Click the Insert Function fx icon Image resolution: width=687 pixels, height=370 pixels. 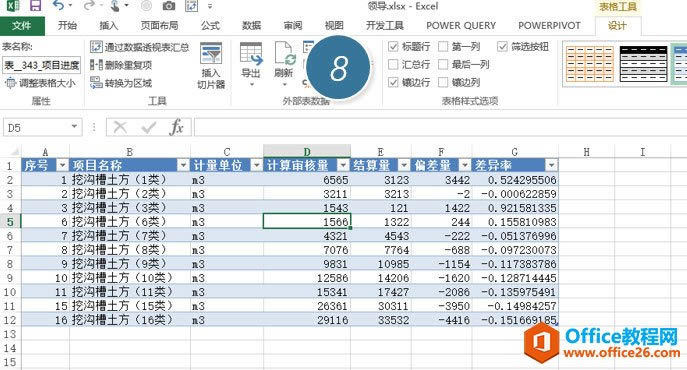[176, 128]
